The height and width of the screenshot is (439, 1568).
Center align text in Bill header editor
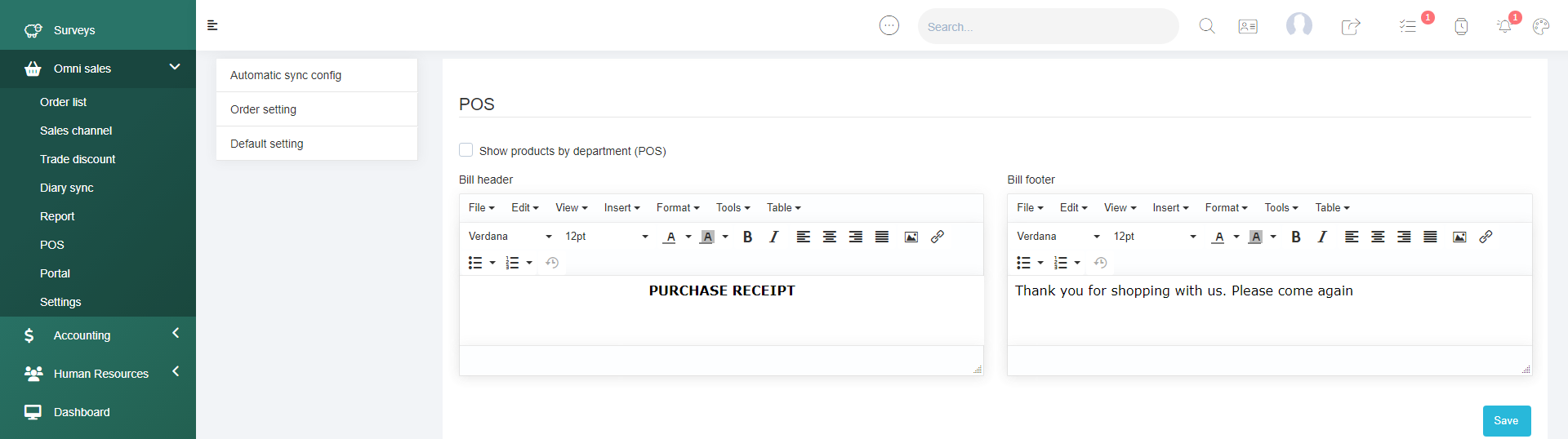pyautogui.click(x=830, y=237)
